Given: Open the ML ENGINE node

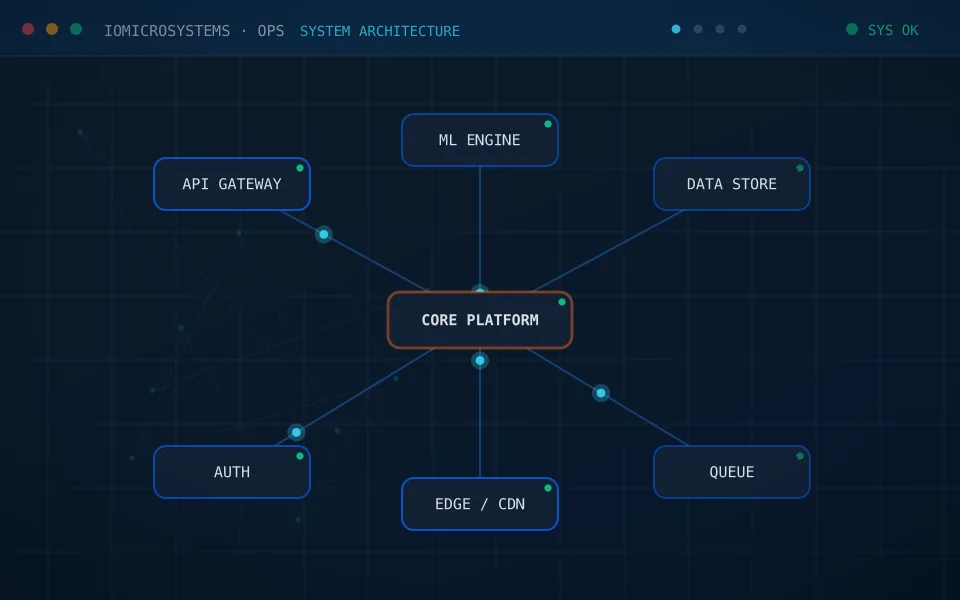Looking at the screenshot, I should (480, 140).
